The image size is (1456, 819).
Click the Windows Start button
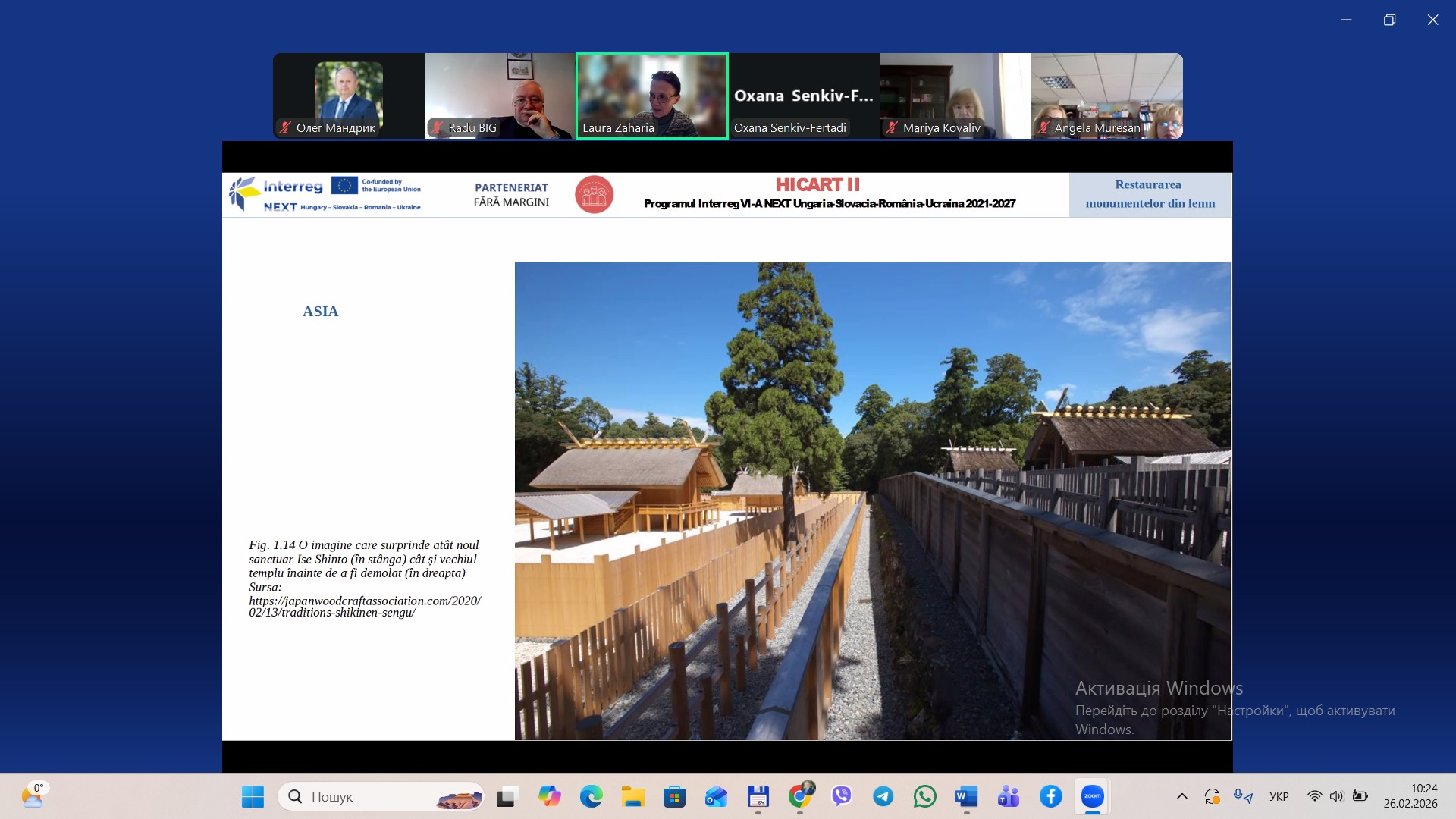pyautogui.click(x=253, y=796)
